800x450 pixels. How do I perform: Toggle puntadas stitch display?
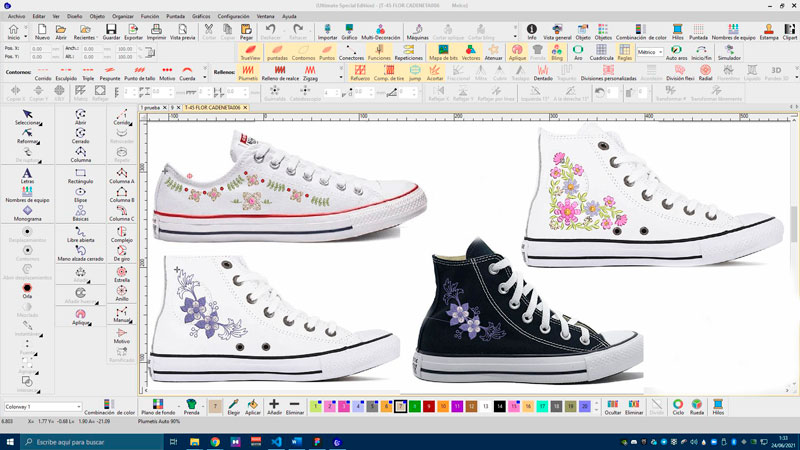coord(277,53)
